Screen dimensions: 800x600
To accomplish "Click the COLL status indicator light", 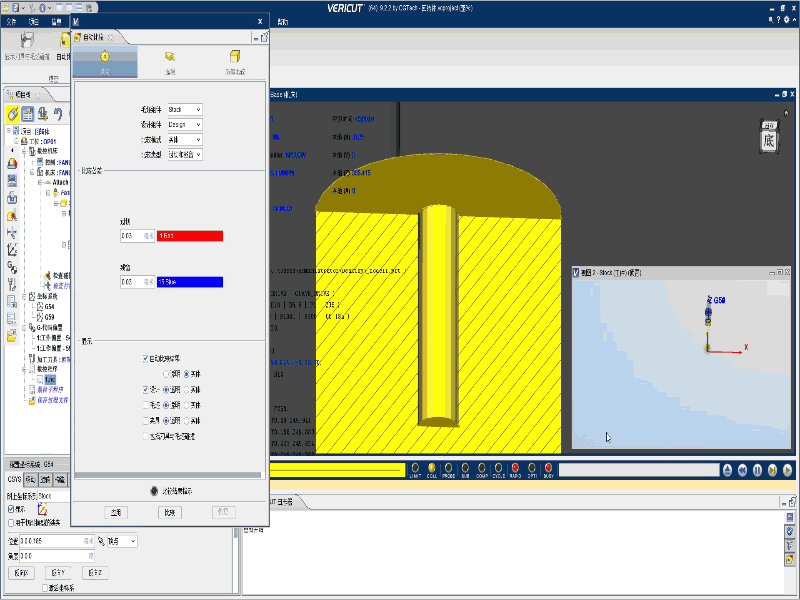I will (431, 467).
